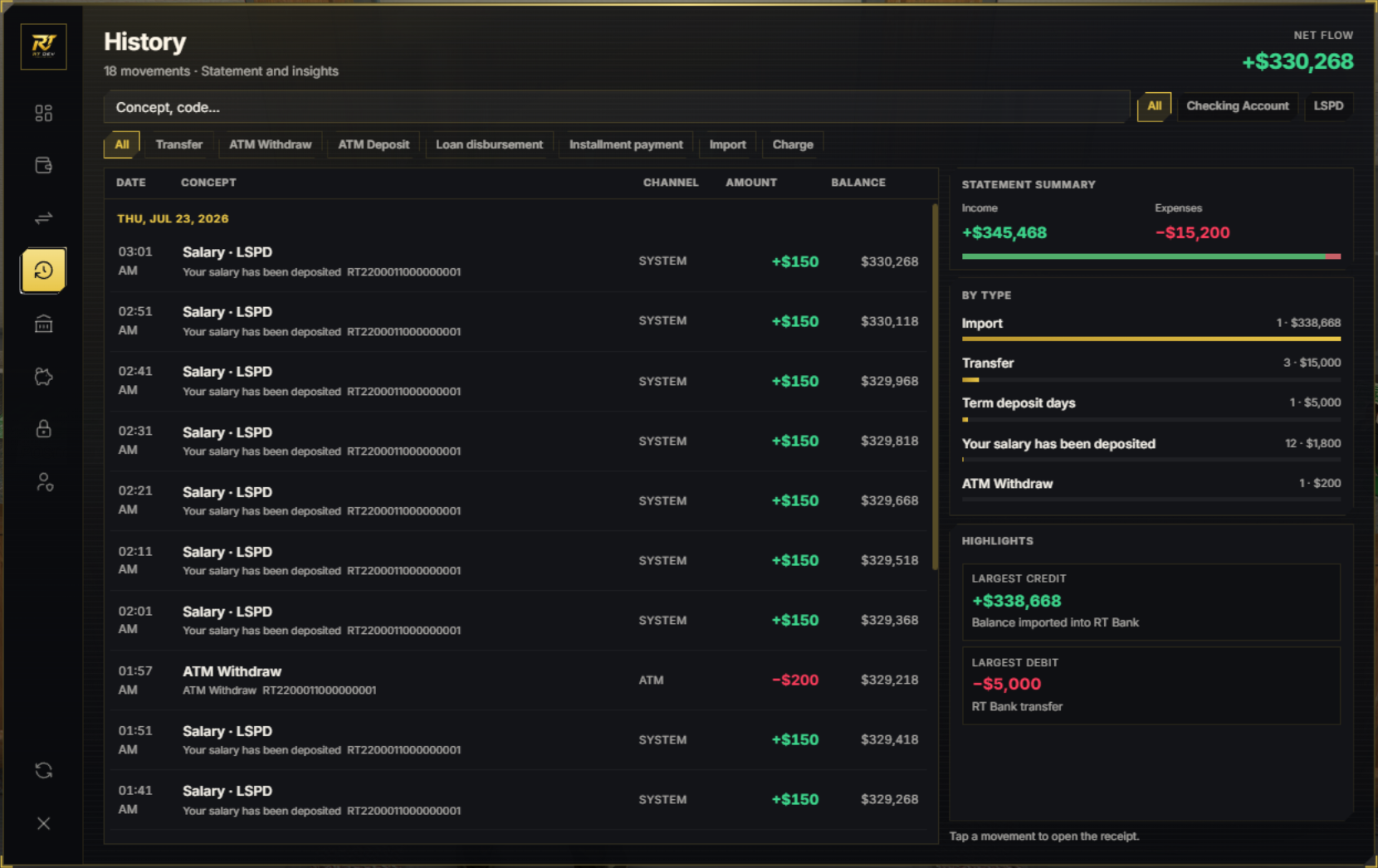Click the -$200 ATM withdraw amount
The height and width of the screenshot is (868, 1378).
click(x=795, y=680)
